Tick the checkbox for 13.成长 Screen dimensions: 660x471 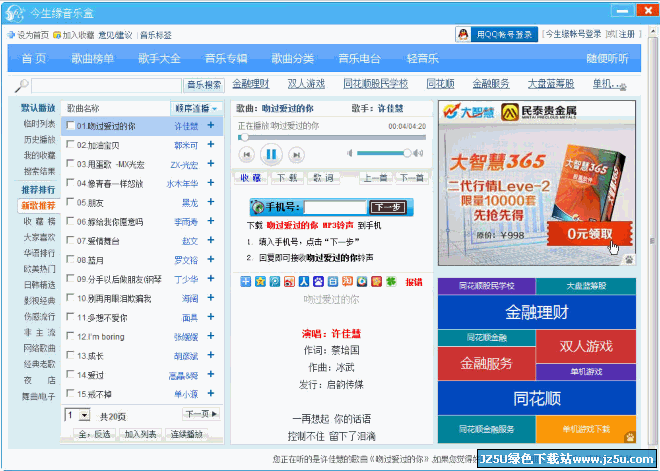point(70,355)
